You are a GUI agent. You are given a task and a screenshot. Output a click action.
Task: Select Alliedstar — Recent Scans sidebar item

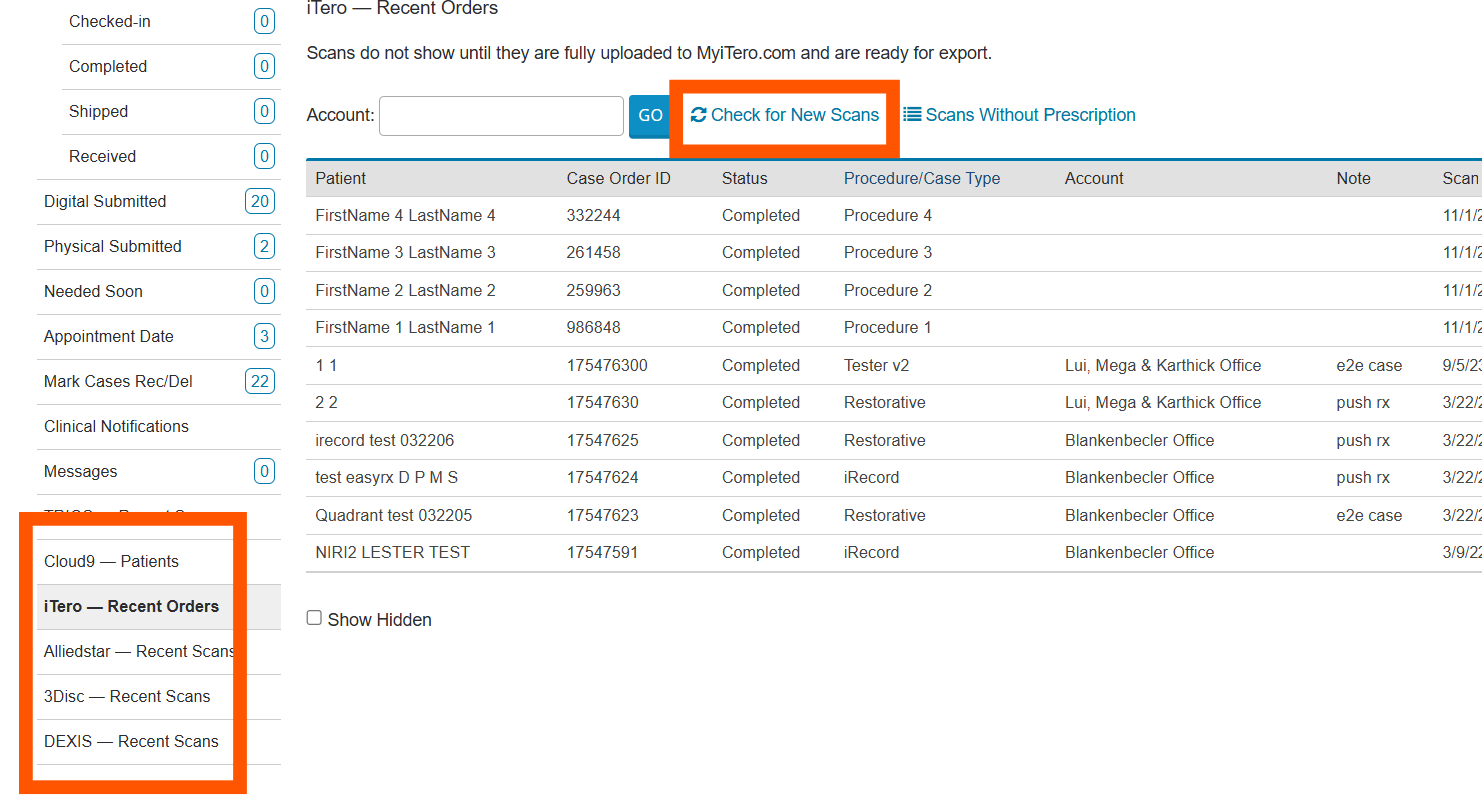click(138, 651)
